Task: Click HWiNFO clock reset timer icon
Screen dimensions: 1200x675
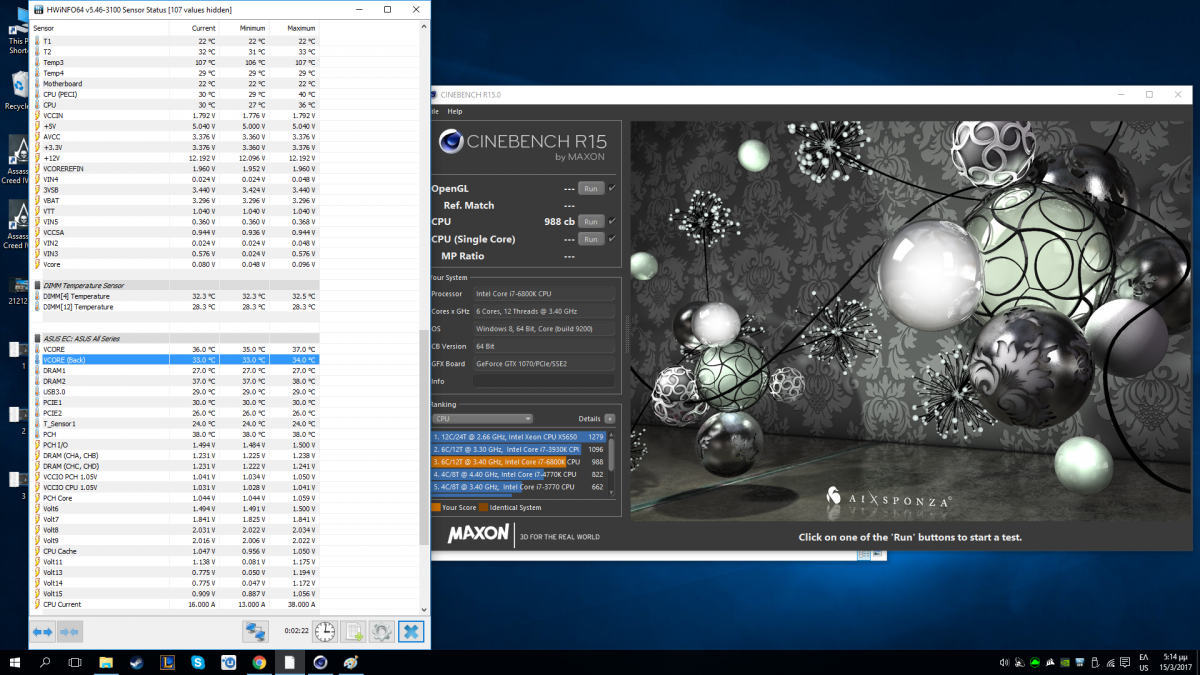Action: pyautogui.click(x=325, y=631)
